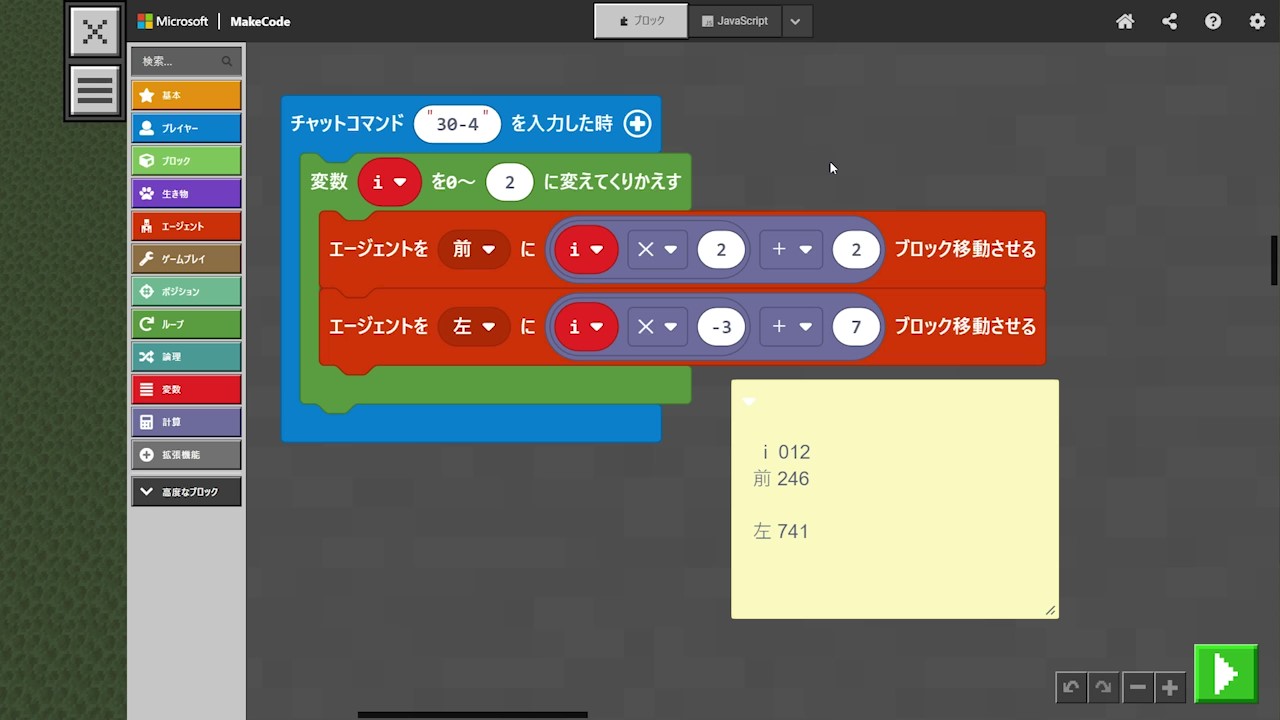
Task: Click the undo arrow in workspace
Action: tap(1071, 687)
